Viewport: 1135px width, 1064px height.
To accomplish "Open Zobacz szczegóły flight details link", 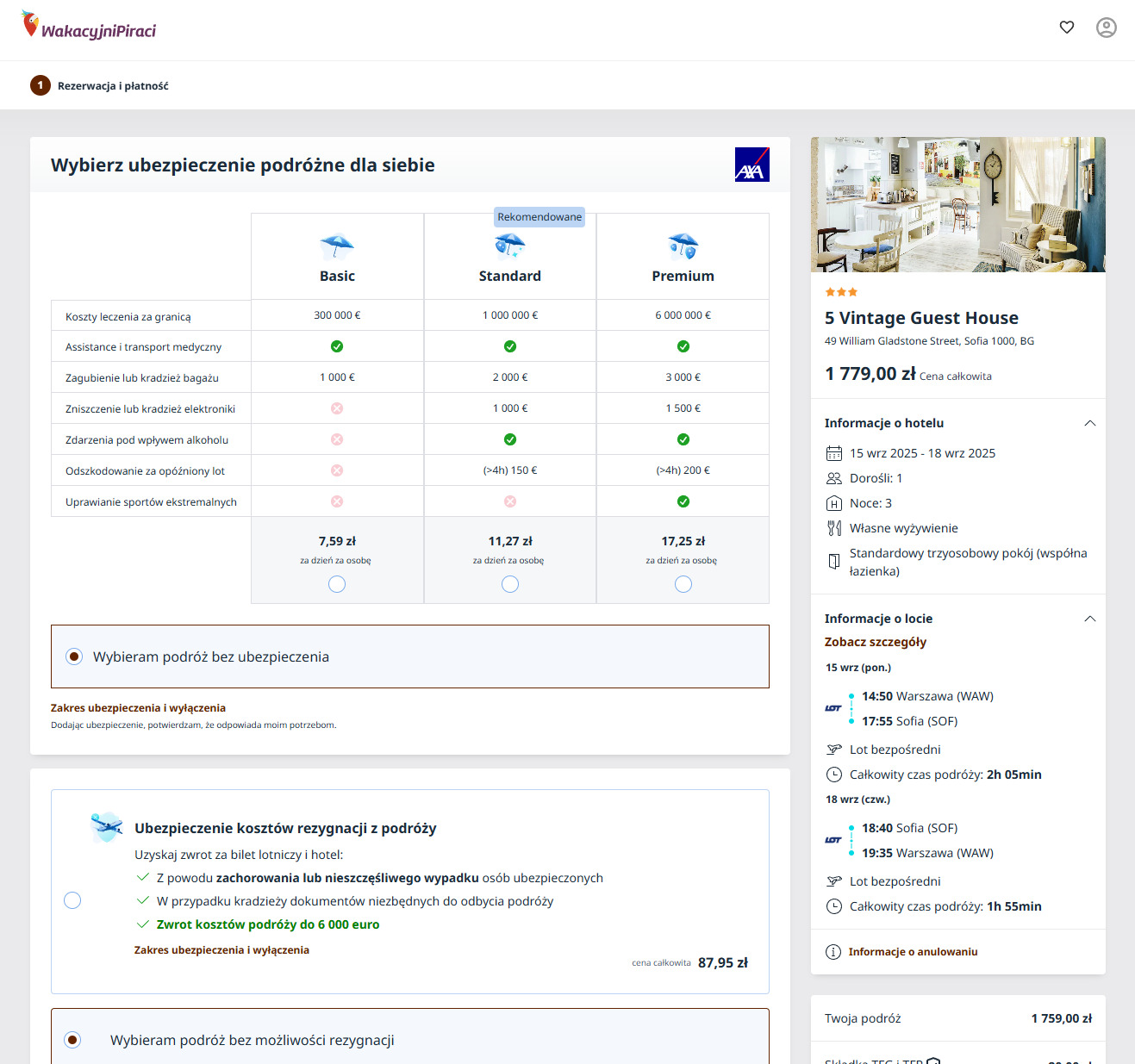I will [876, 642].
